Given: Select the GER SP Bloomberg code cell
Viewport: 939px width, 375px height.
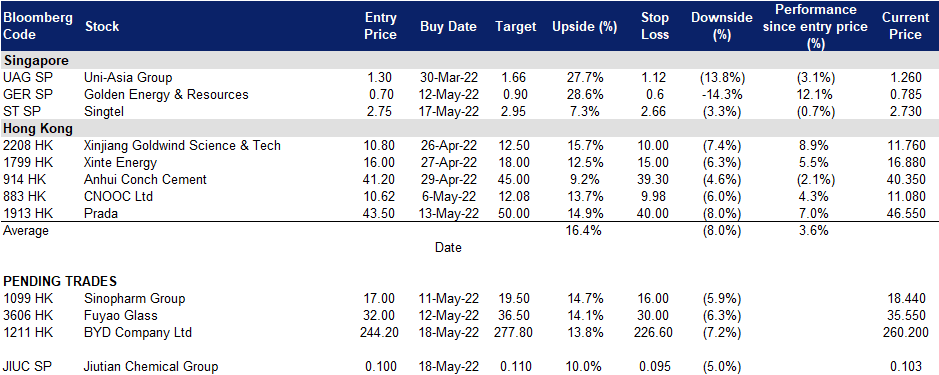Looking at the screenshot, I should click(x=23, y=95).
